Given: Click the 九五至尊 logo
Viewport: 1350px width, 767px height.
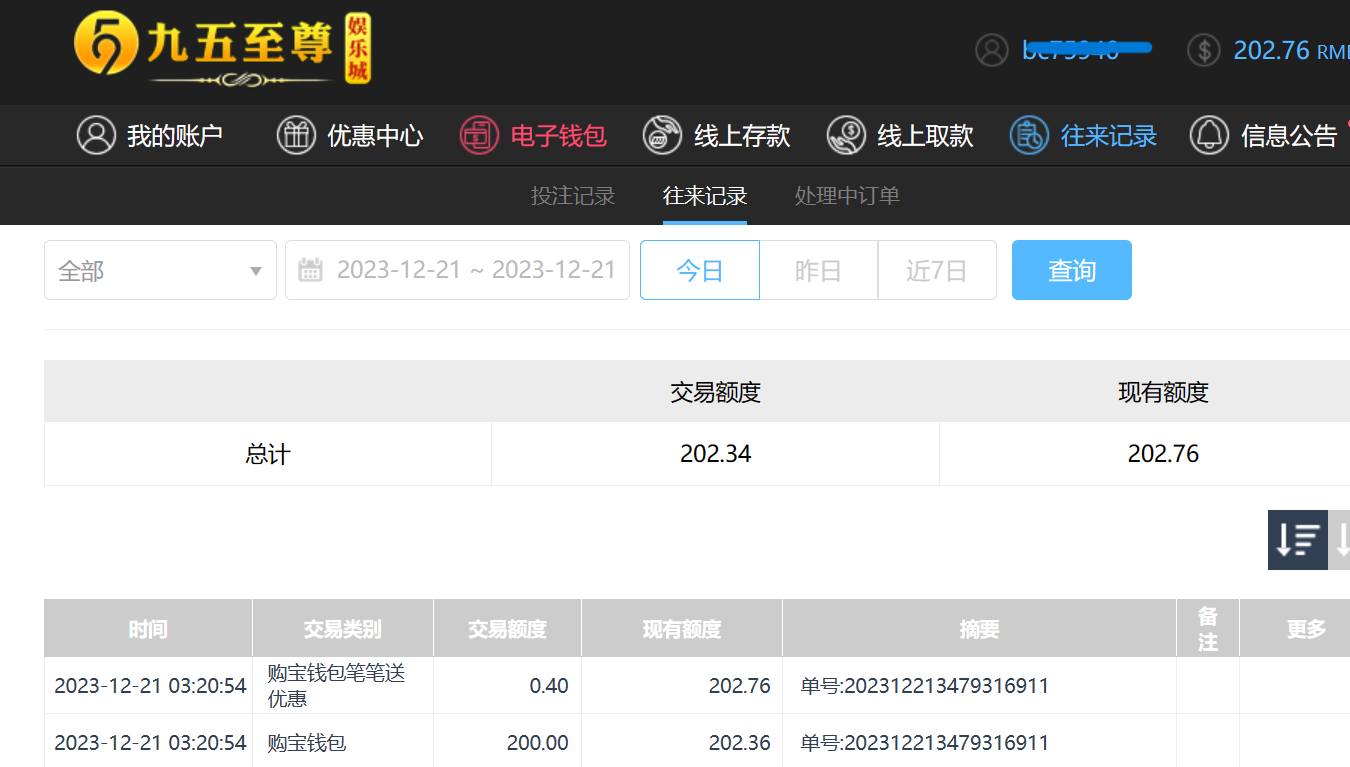Looking at the screenshot, I should click(222, 50).
